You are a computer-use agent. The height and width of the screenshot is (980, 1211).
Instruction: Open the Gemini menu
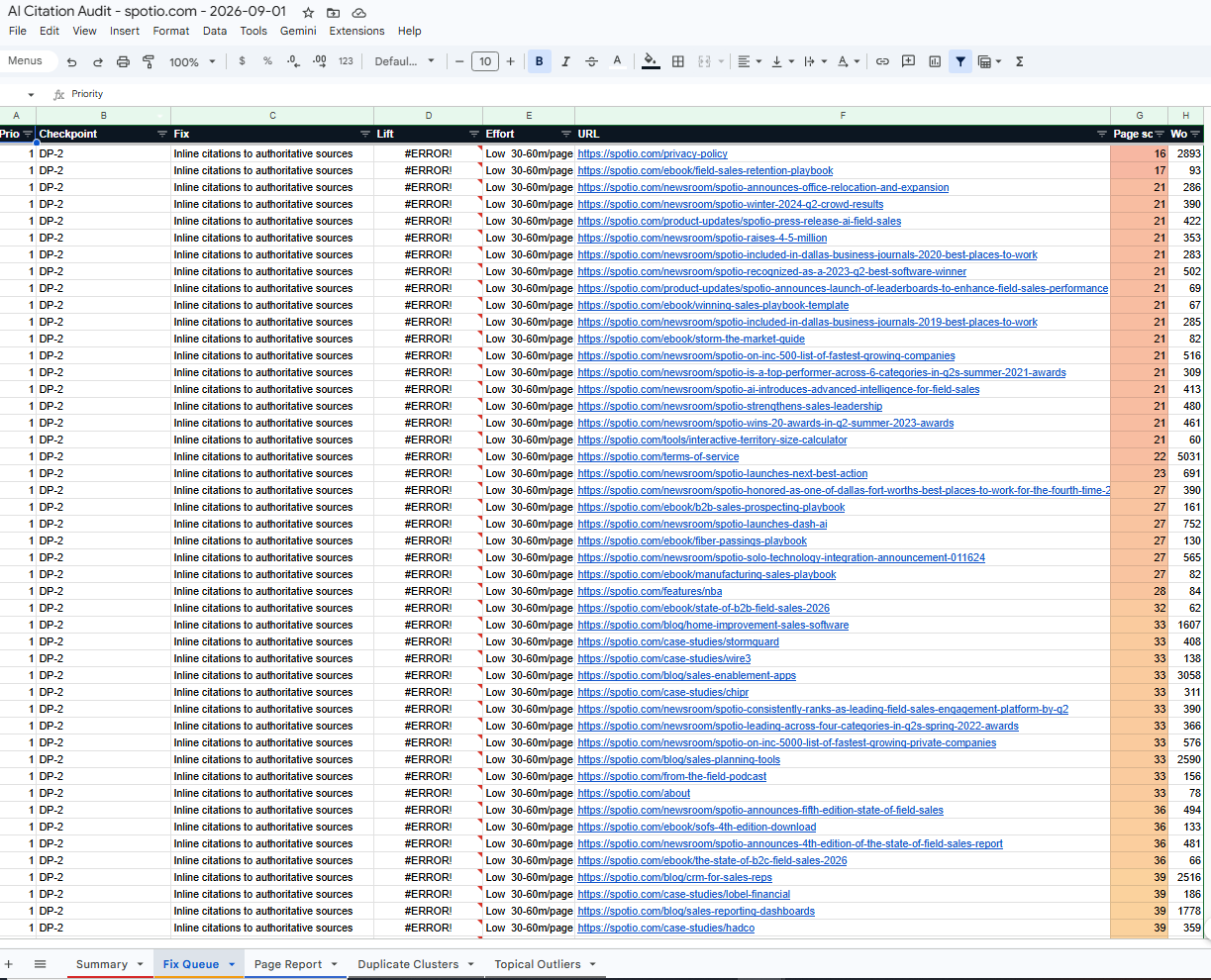(x=298, y=31)
